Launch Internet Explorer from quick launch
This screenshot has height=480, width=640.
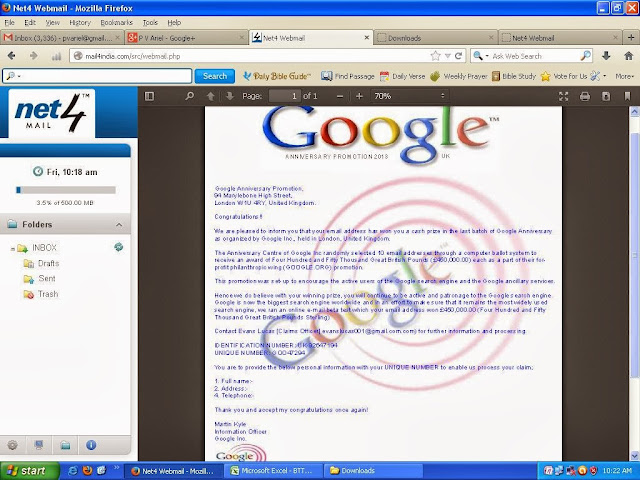click(73, 471)
